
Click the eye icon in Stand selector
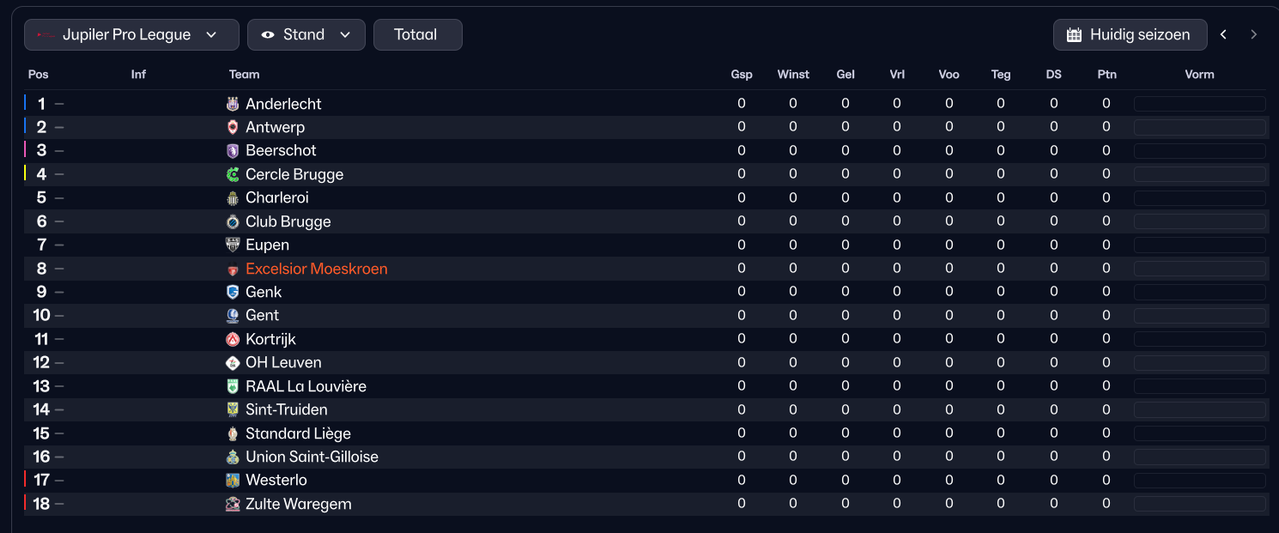click(x=268, y=35)
